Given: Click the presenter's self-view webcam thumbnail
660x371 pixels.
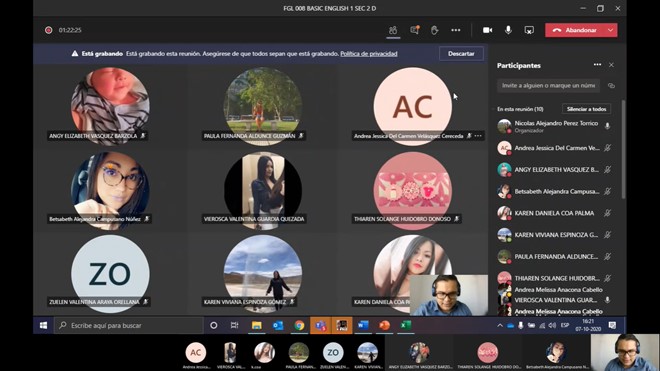Looking at the screenshot, I should 449,295.
